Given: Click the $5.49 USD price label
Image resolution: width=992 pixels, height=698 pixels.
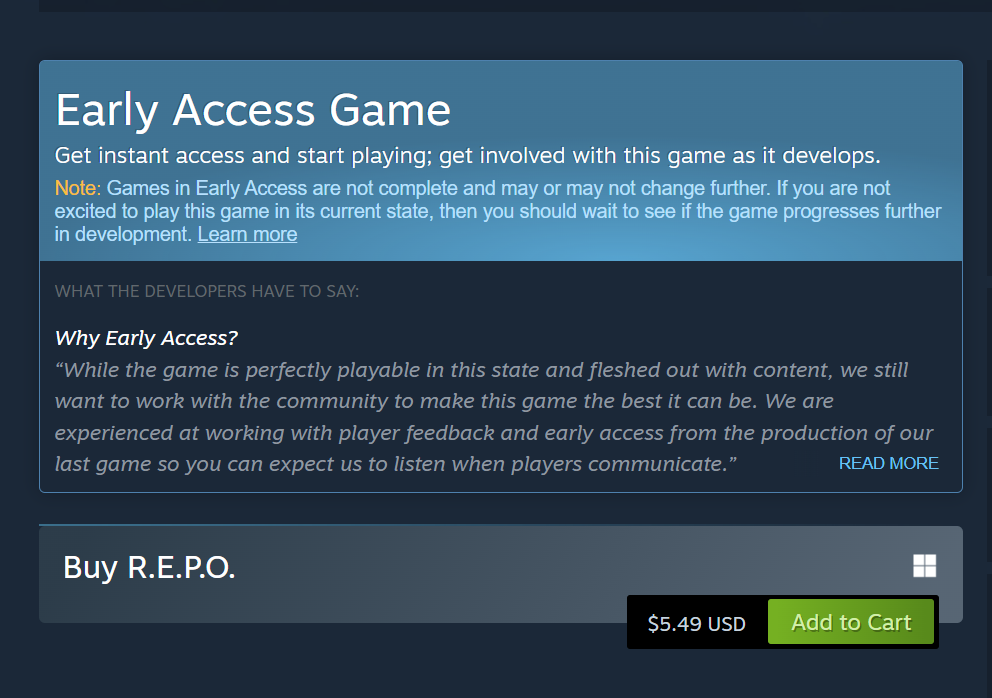Looking at the screenshot, I should (x=697, y=624).
